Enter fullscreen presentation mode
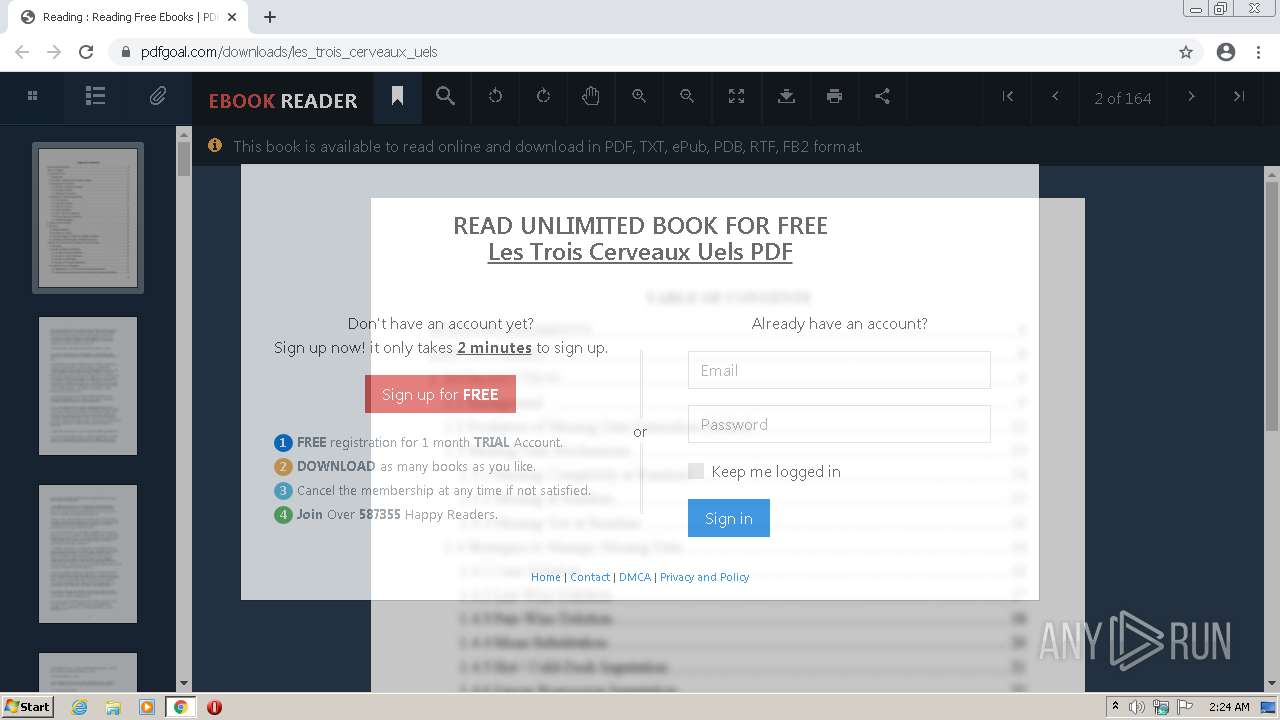 [736, 96]
